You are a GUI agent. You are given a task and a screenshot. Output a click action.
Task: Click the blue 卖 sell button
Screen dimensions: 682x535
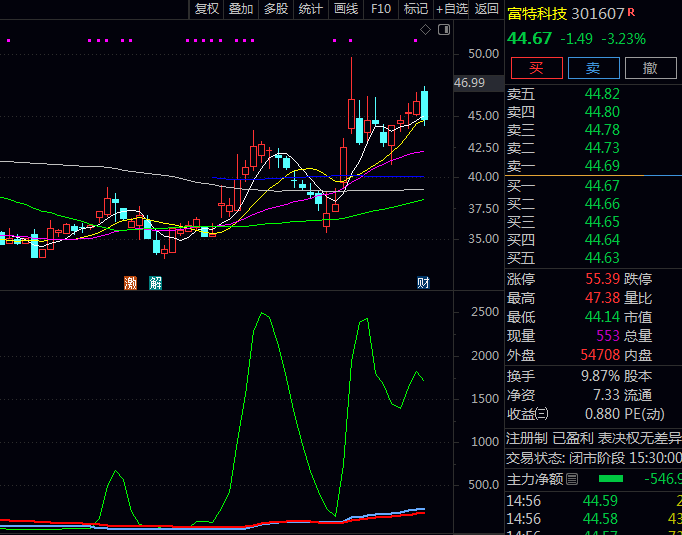click(593, 68)
